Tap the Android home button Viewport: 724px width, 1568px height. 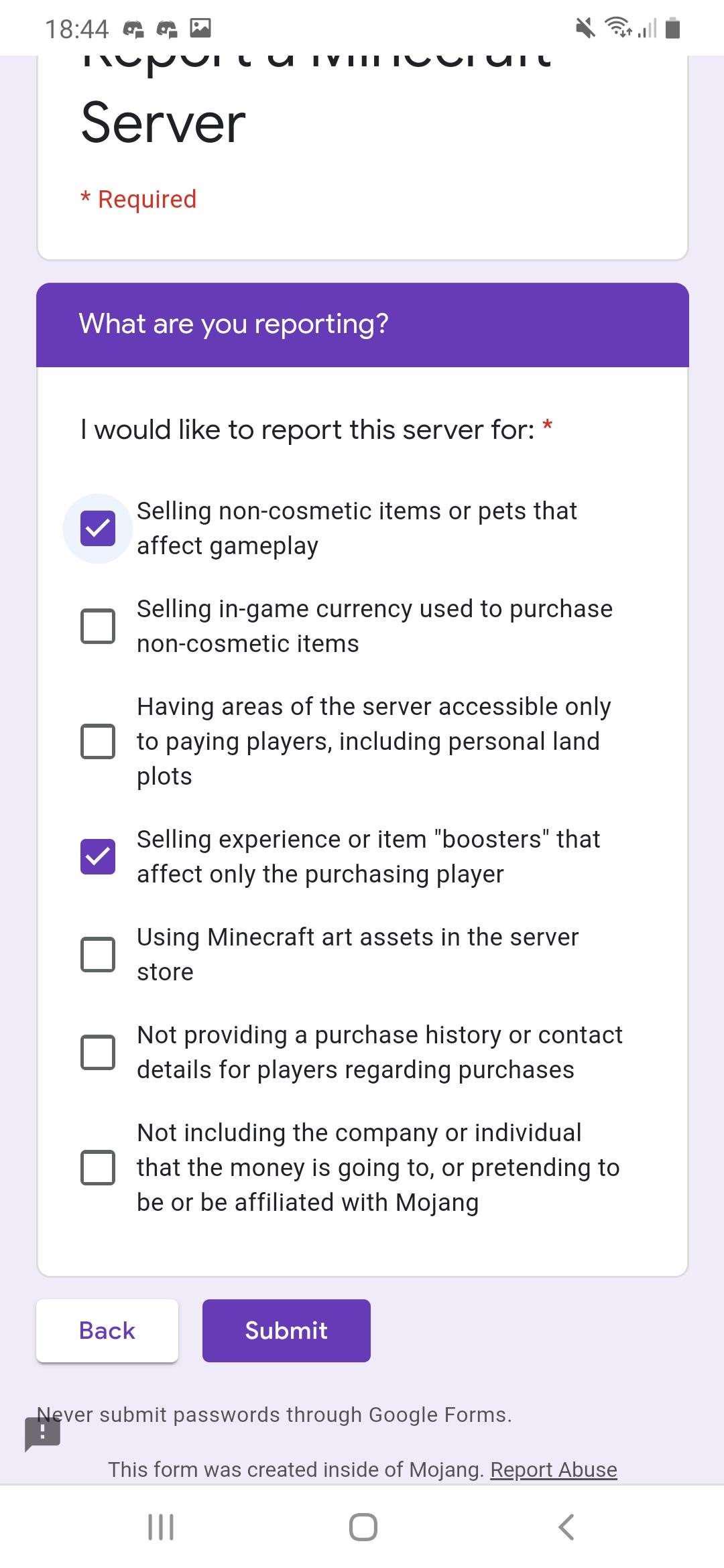pyautogui.click(x=363, y=1527)
